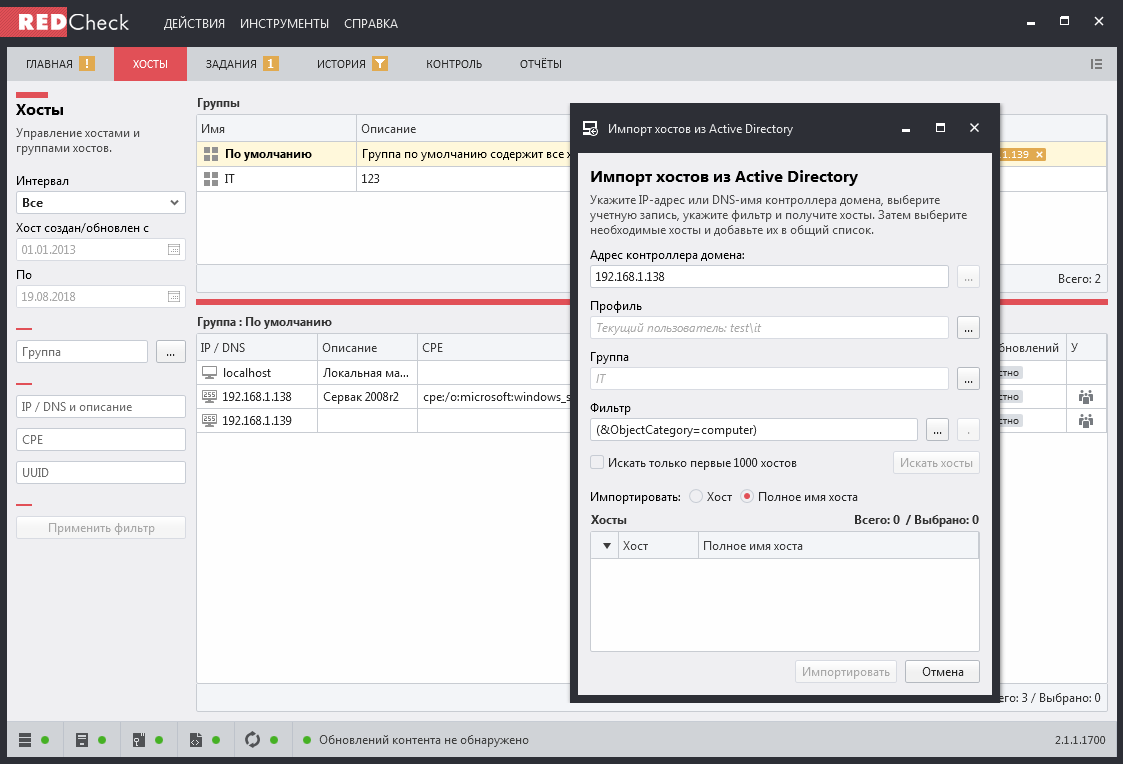This screenshot has height=764, width=1123.
Task: Click the users icon in 192.168.1.138 row
Action: click(x=1086, y=397)
